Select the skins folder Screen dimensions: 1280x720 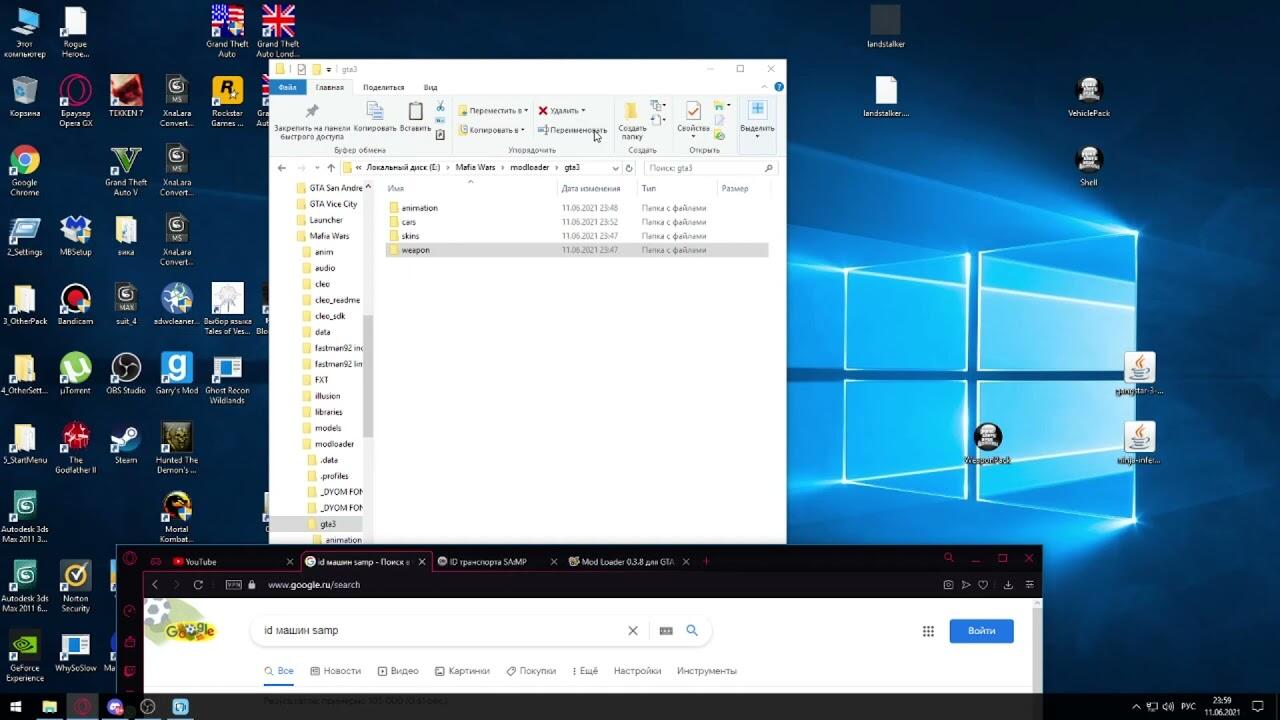[x=410, y=236]
